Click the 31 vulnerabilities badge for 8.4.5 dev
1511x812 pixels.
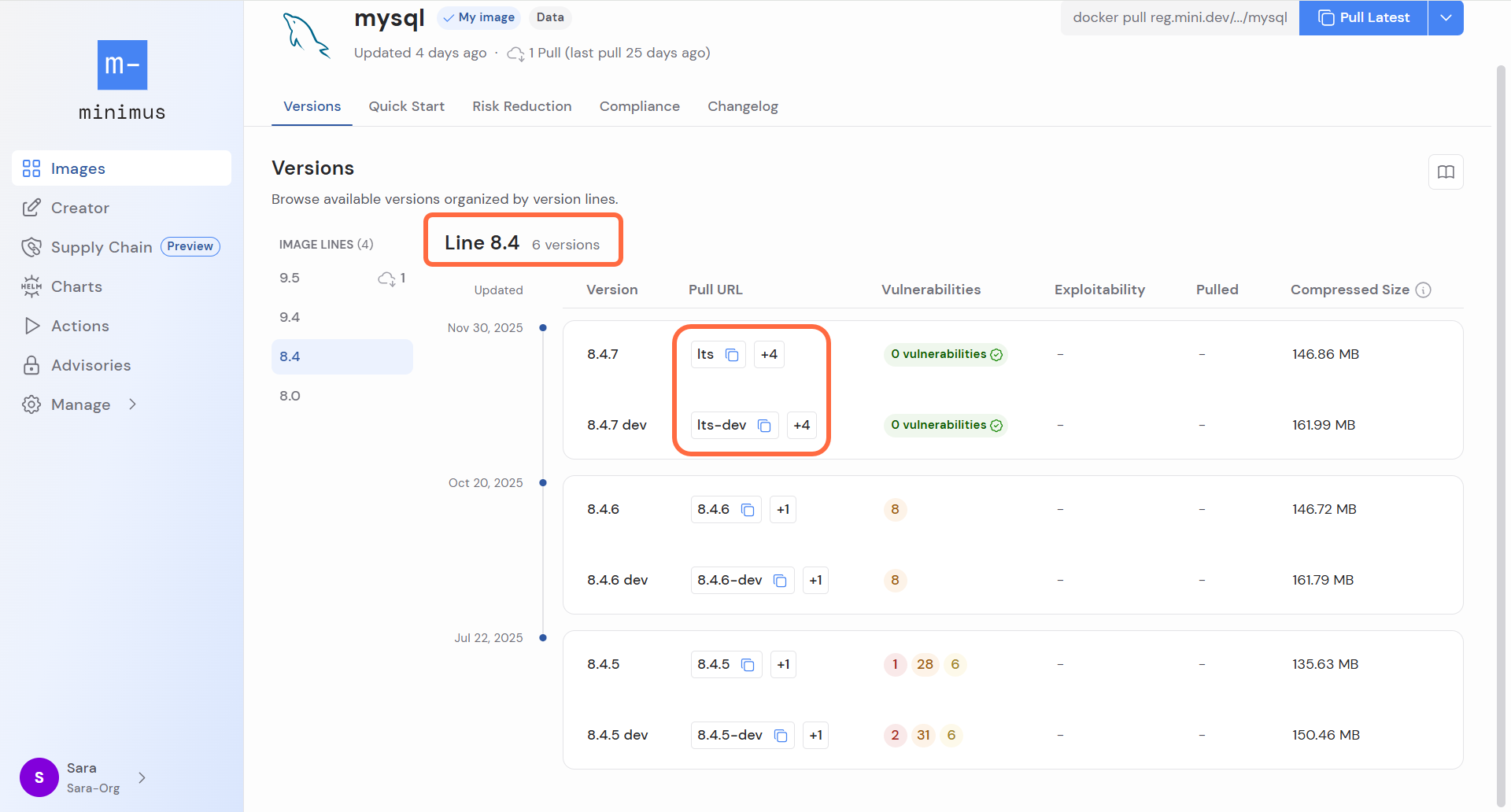click(923, 735)
